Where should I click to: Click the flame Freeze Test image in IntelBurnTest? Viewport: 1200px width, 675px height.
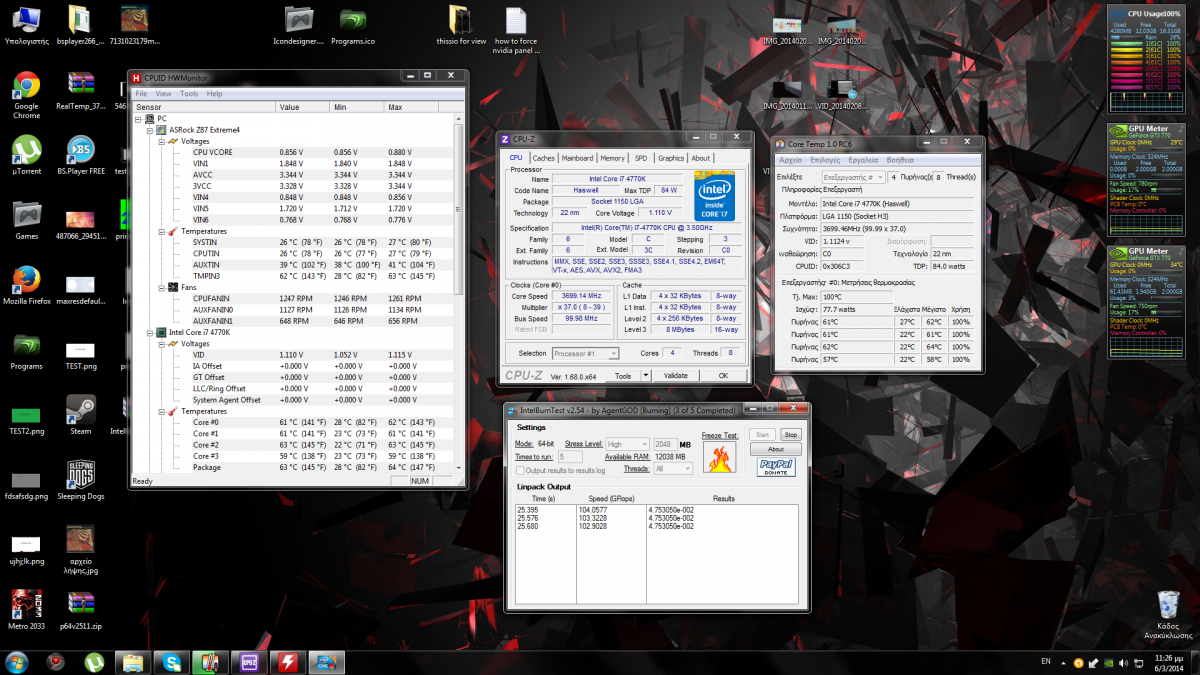[718, 456]
